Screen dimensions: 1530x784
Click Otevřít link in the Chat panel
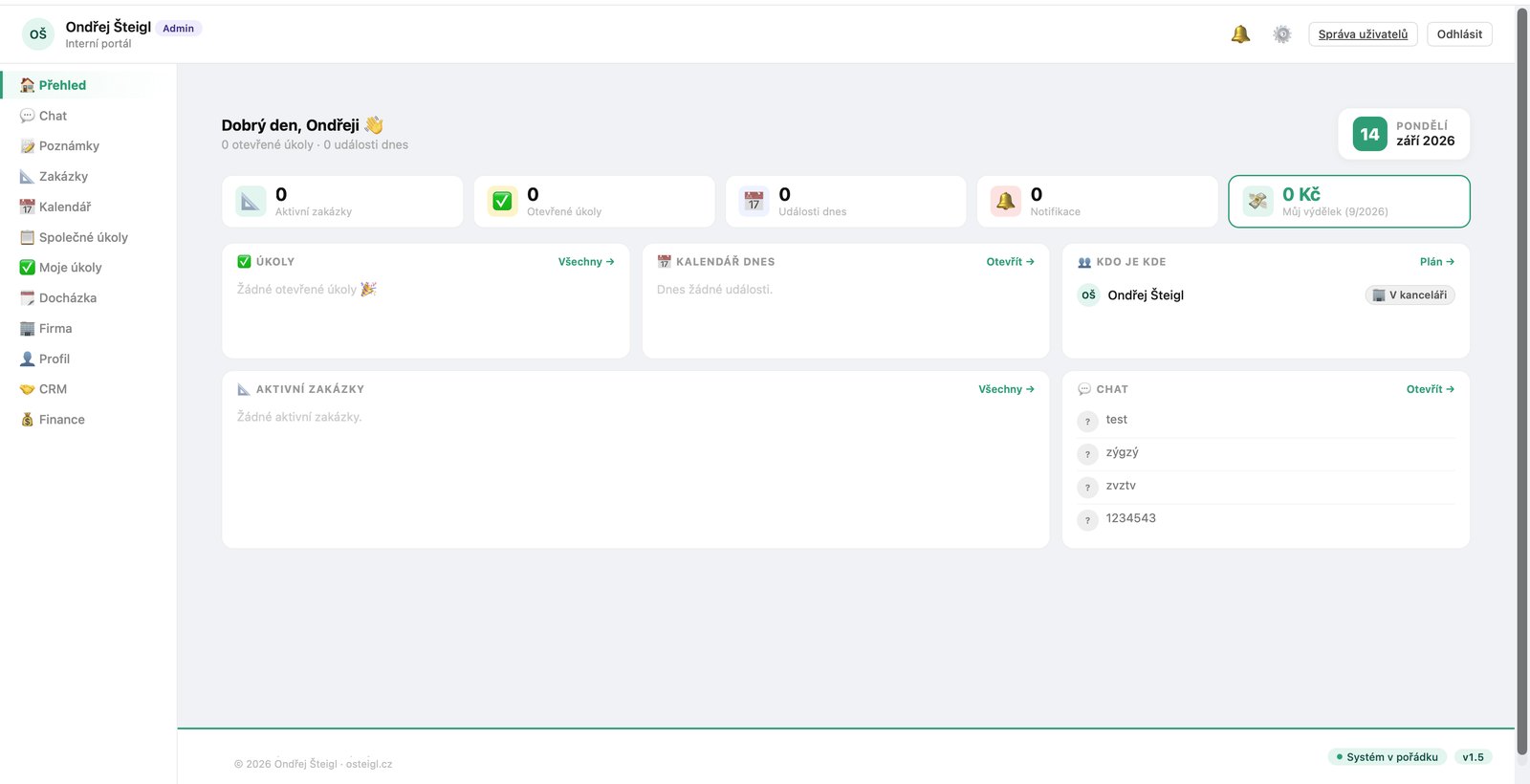(1431, 389)
